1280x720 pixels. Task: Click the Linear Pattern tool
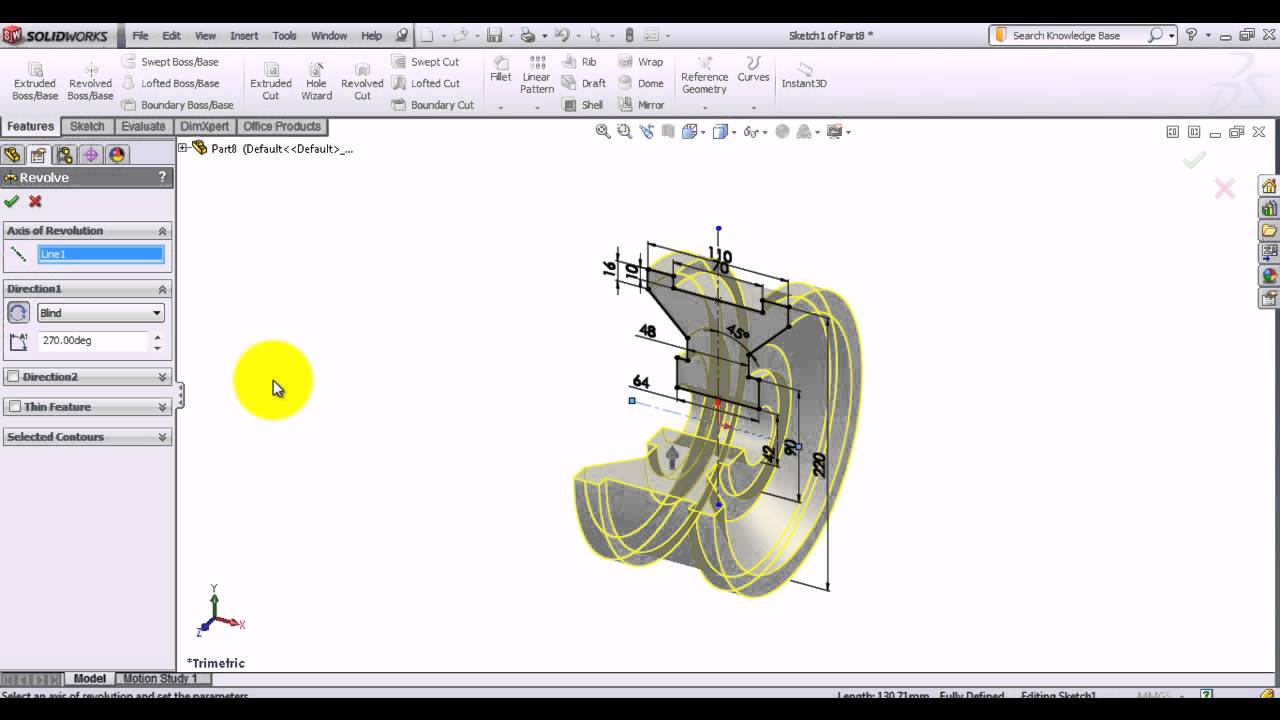(537, 75)
